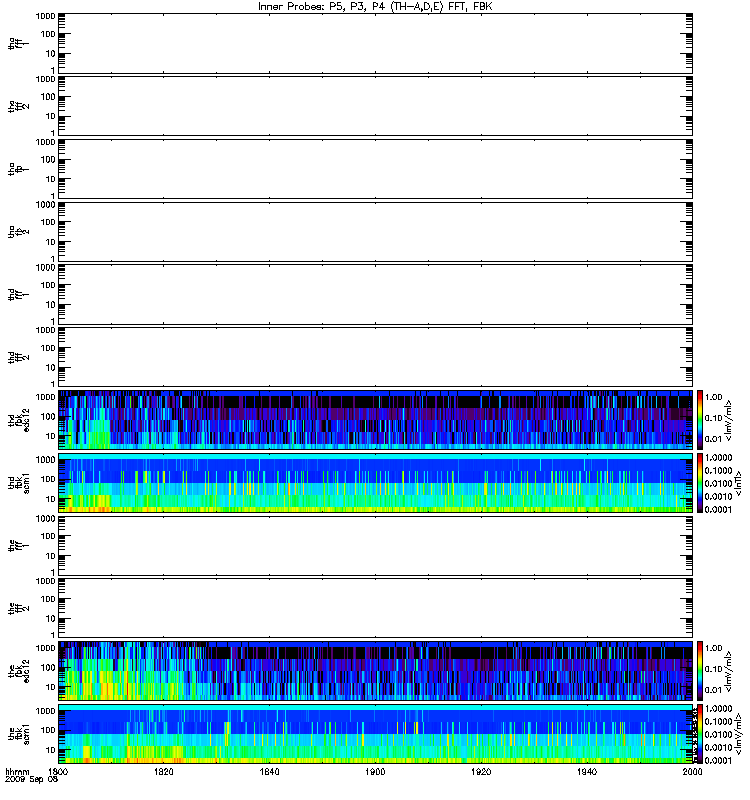
Task: Click the 1000 y-axis tick of the fbk edc12
Action: pyautogui.click(x=45, y=648)
